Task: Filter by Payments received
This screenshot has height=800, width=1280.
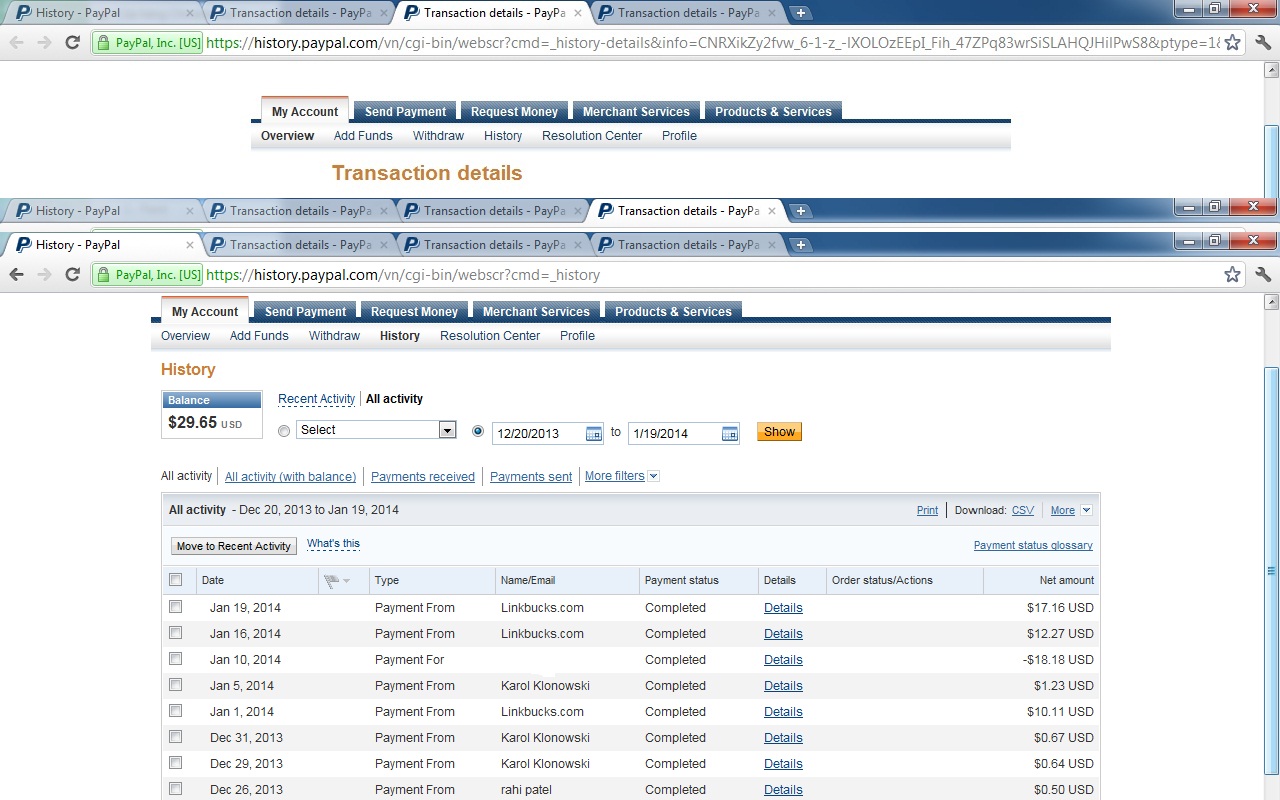Action: point(423,477)
